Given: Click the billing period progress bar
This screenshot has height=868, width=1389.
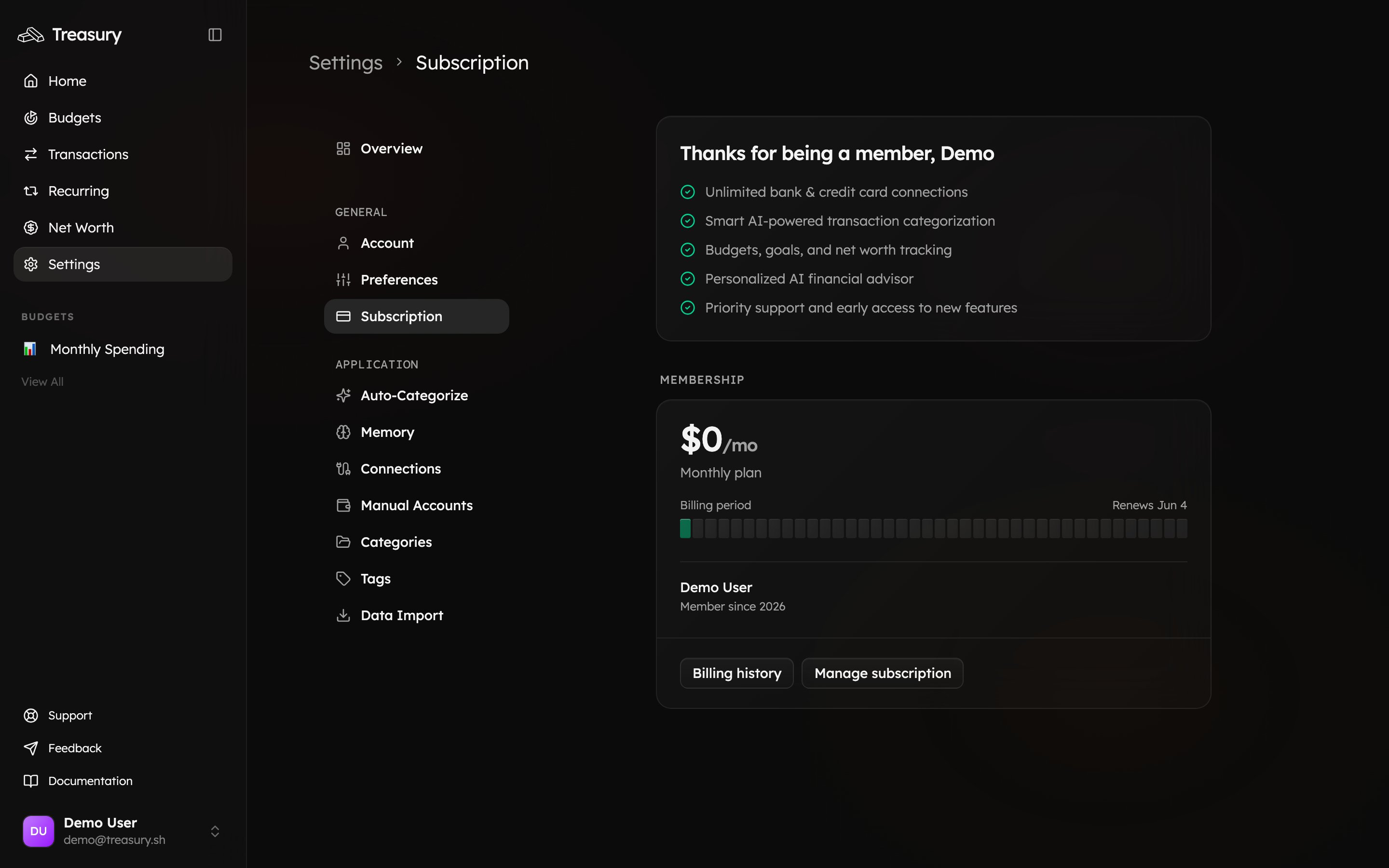Looking at the screenshot, I should pos(933,529).
